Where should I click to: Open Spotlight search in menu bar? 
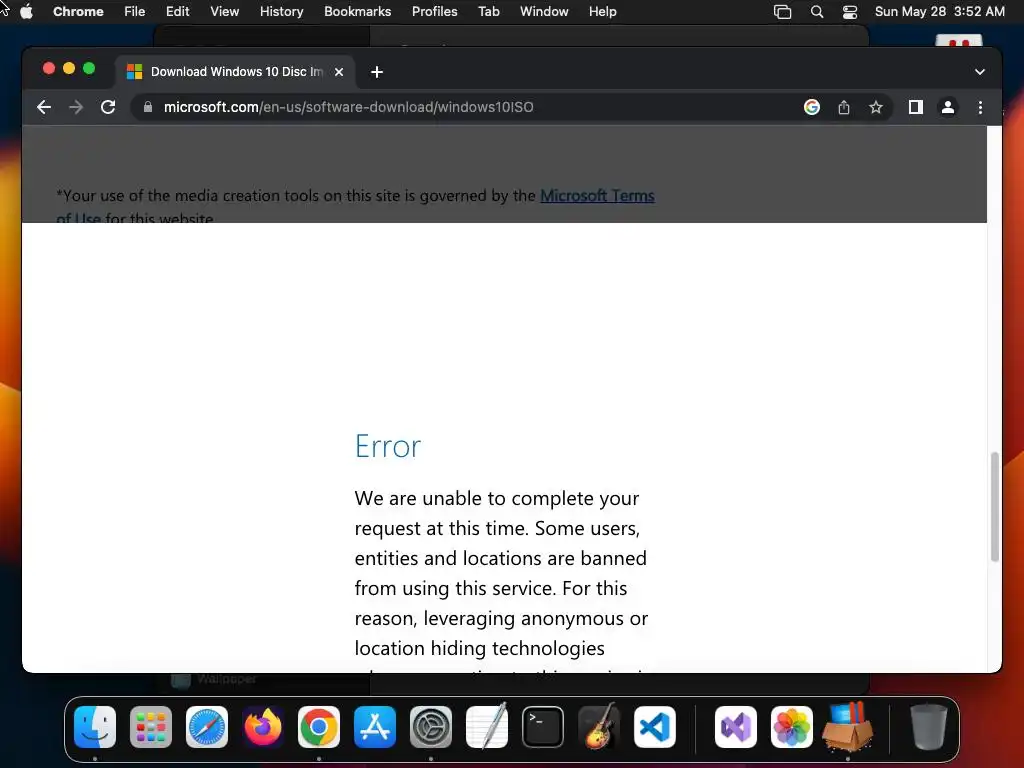tap(816, 12)
